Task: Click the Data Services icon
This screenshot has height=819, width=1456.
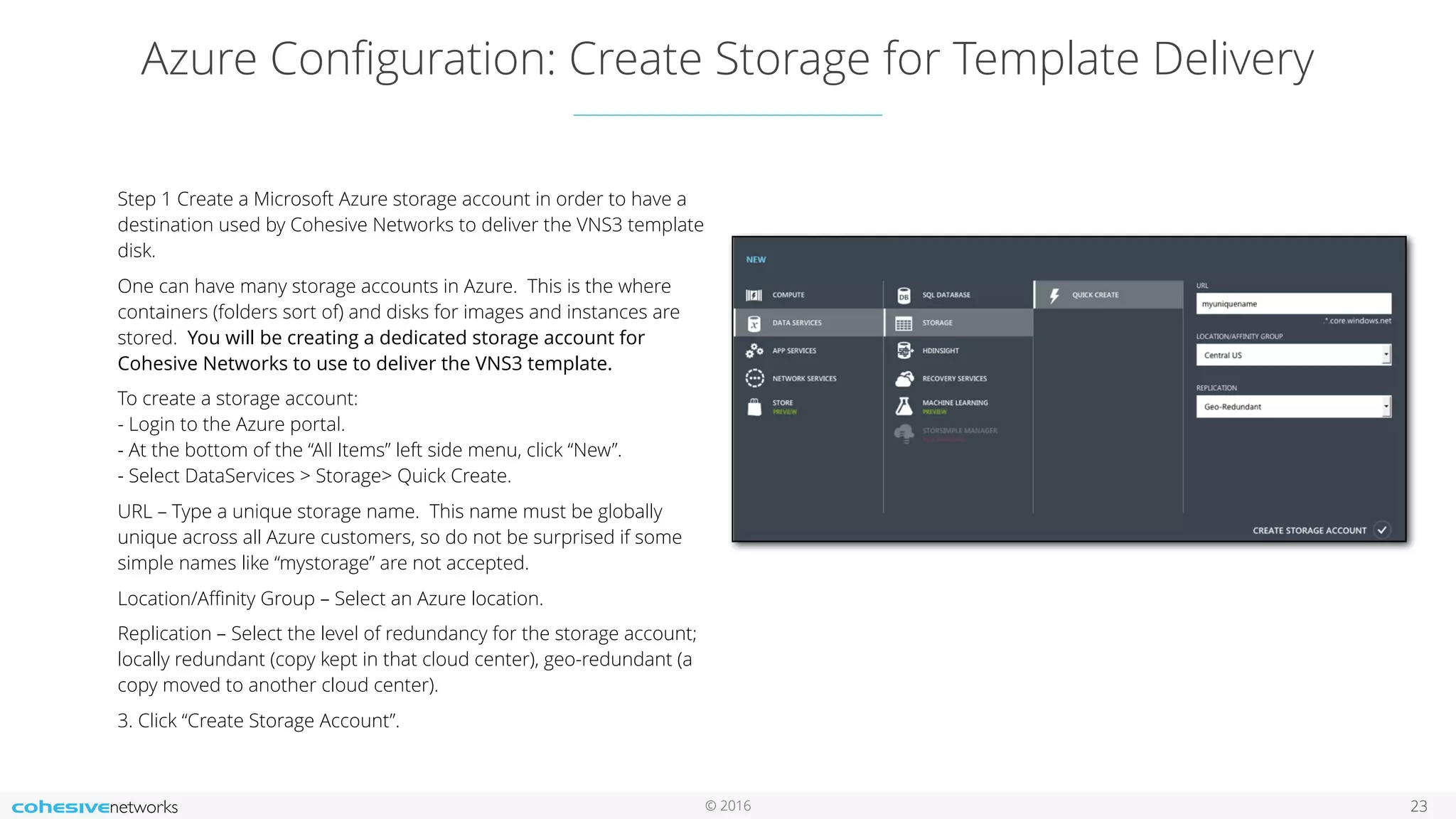Action: [754, 323]
